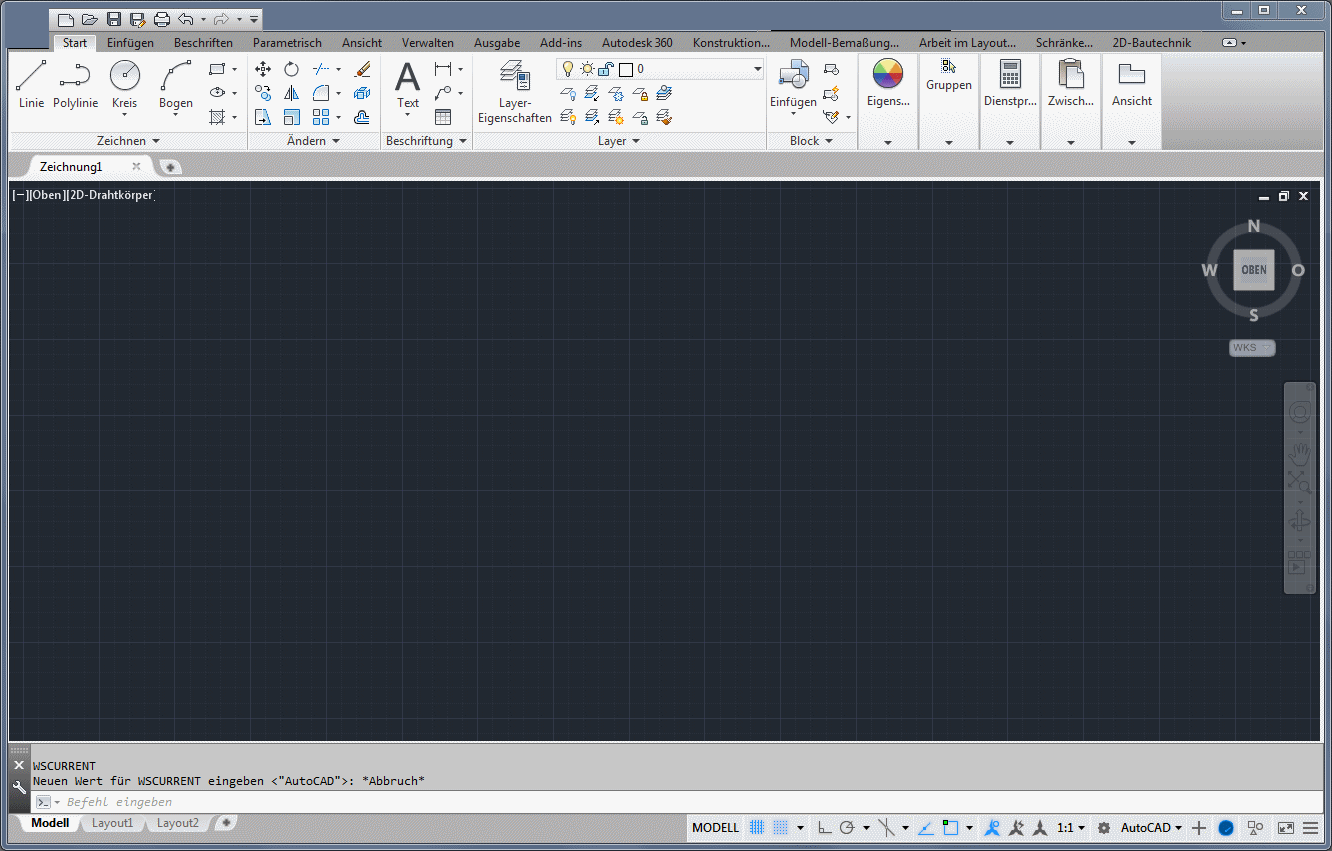The image size is (1332, 851).
Task: Select the Stretch tool icon
Action: 263,117
